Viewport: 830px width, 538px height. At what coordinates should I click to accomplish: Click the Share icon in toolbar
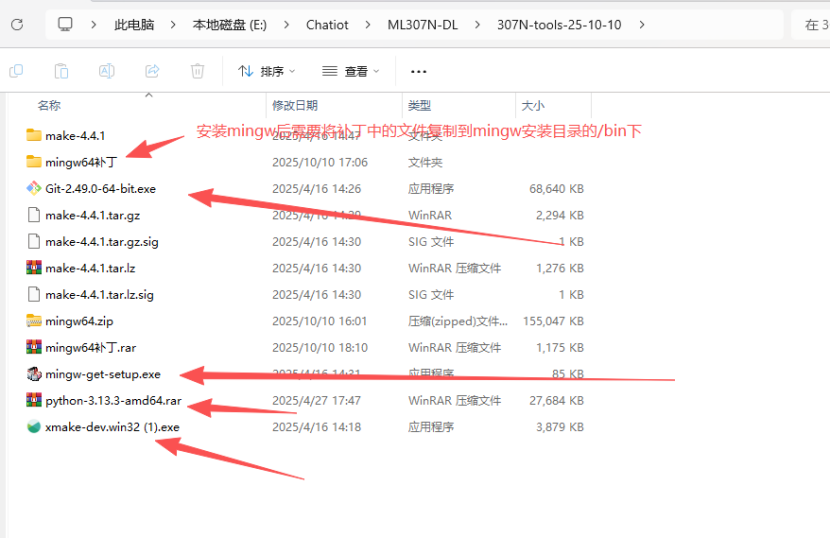(152, 71)
